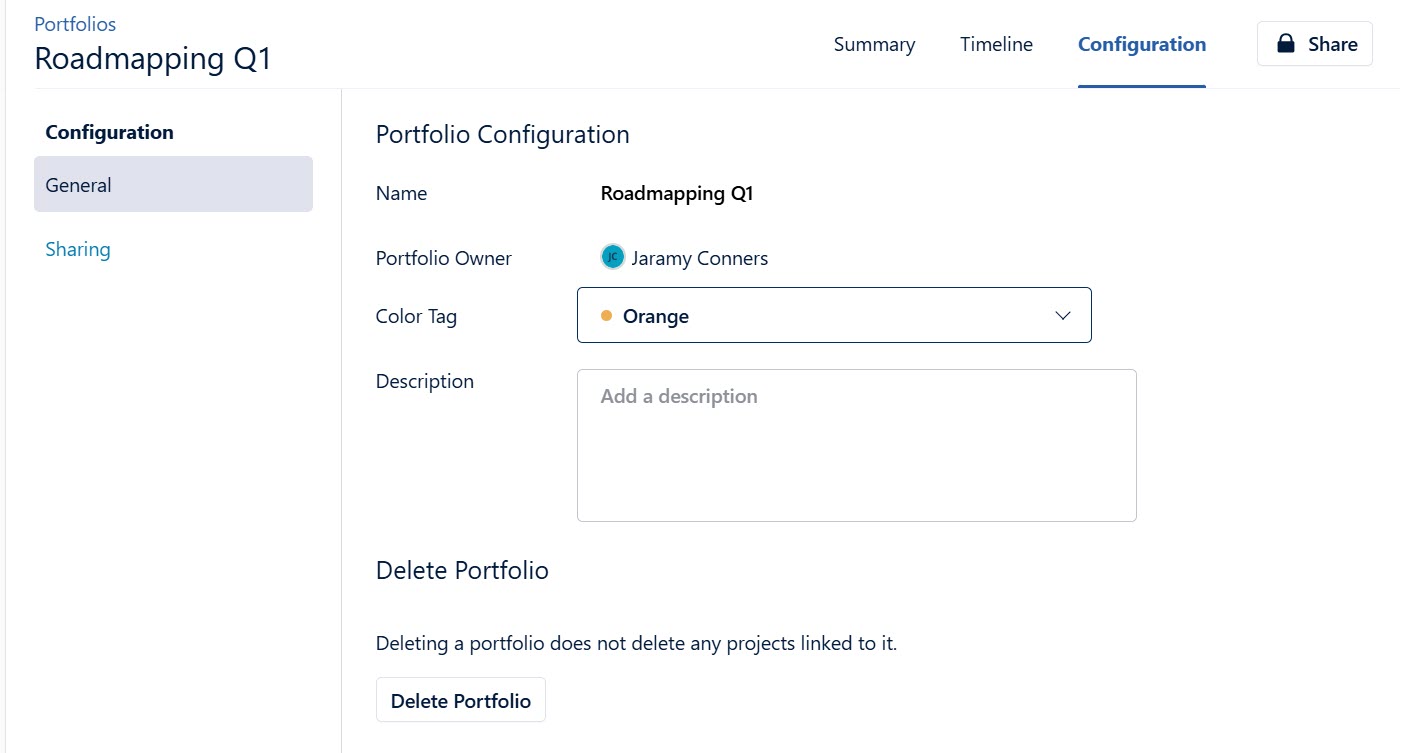The width and height of the screenshot is (1425, 753).
Task: Click the Configuration sidebar heading
Action: [x=110, y=131]
